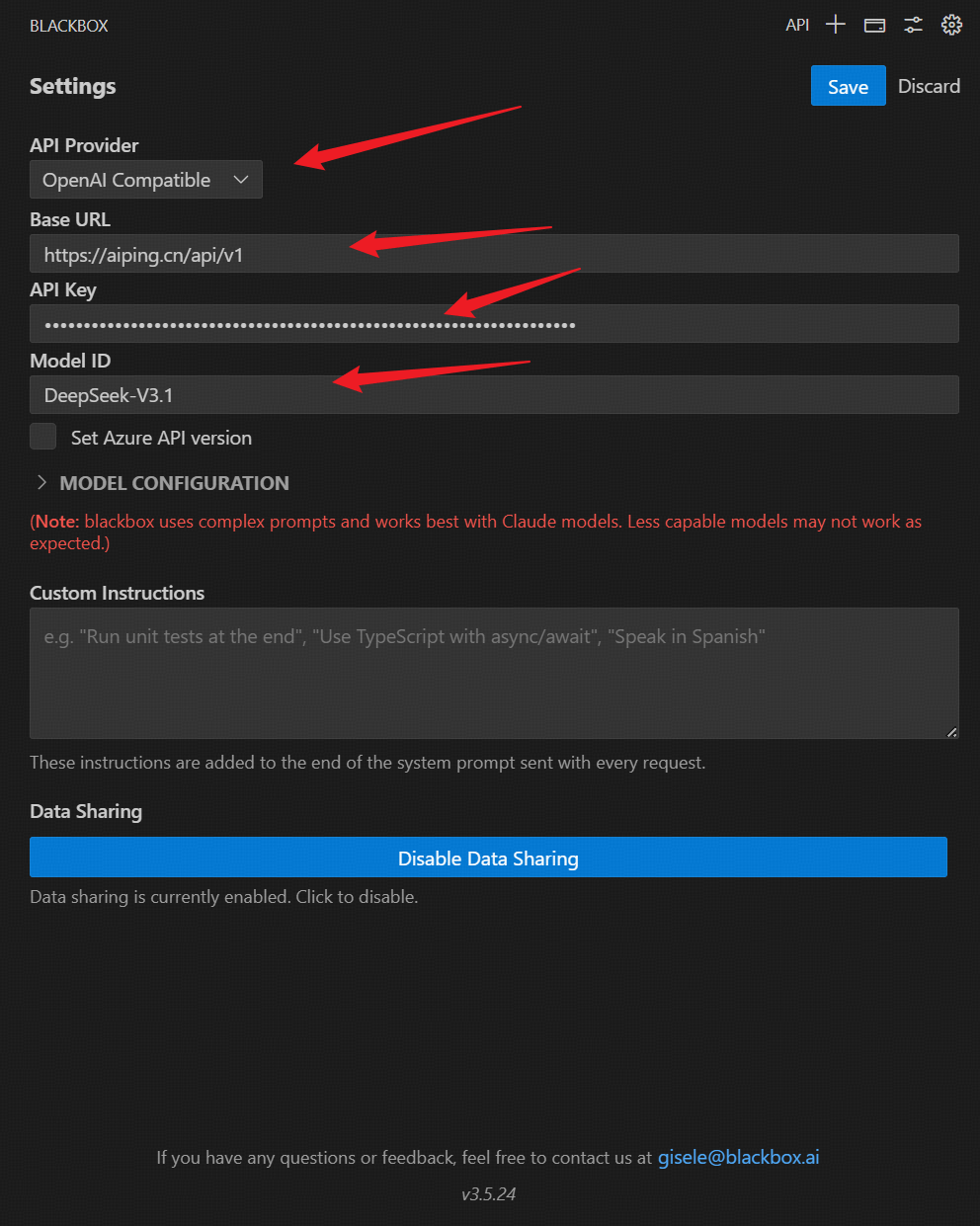Click the sliders/filter icon near the gear
980x1226 pixels.
tap(913, 24)
